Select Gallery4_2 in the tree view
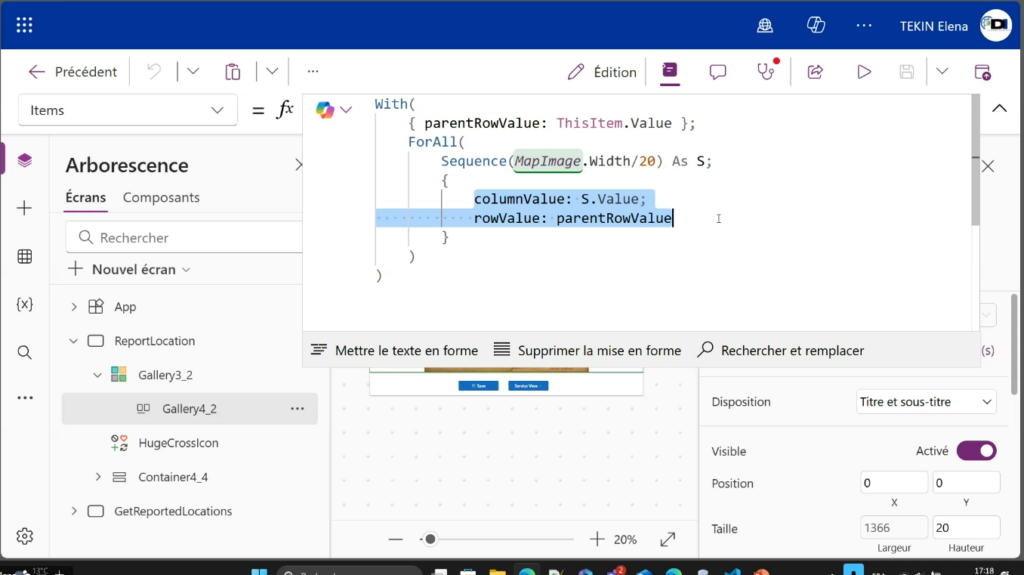This screenshot has height=575, width=1024. click(x=189, y=409)
